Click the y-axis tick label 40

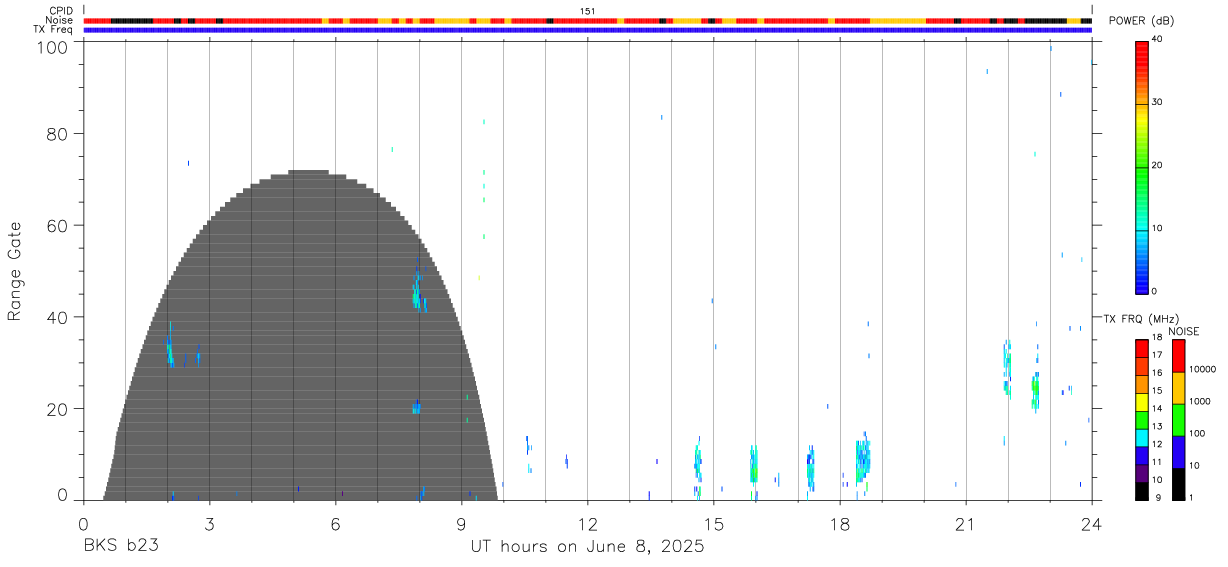(x=58, y=318)
